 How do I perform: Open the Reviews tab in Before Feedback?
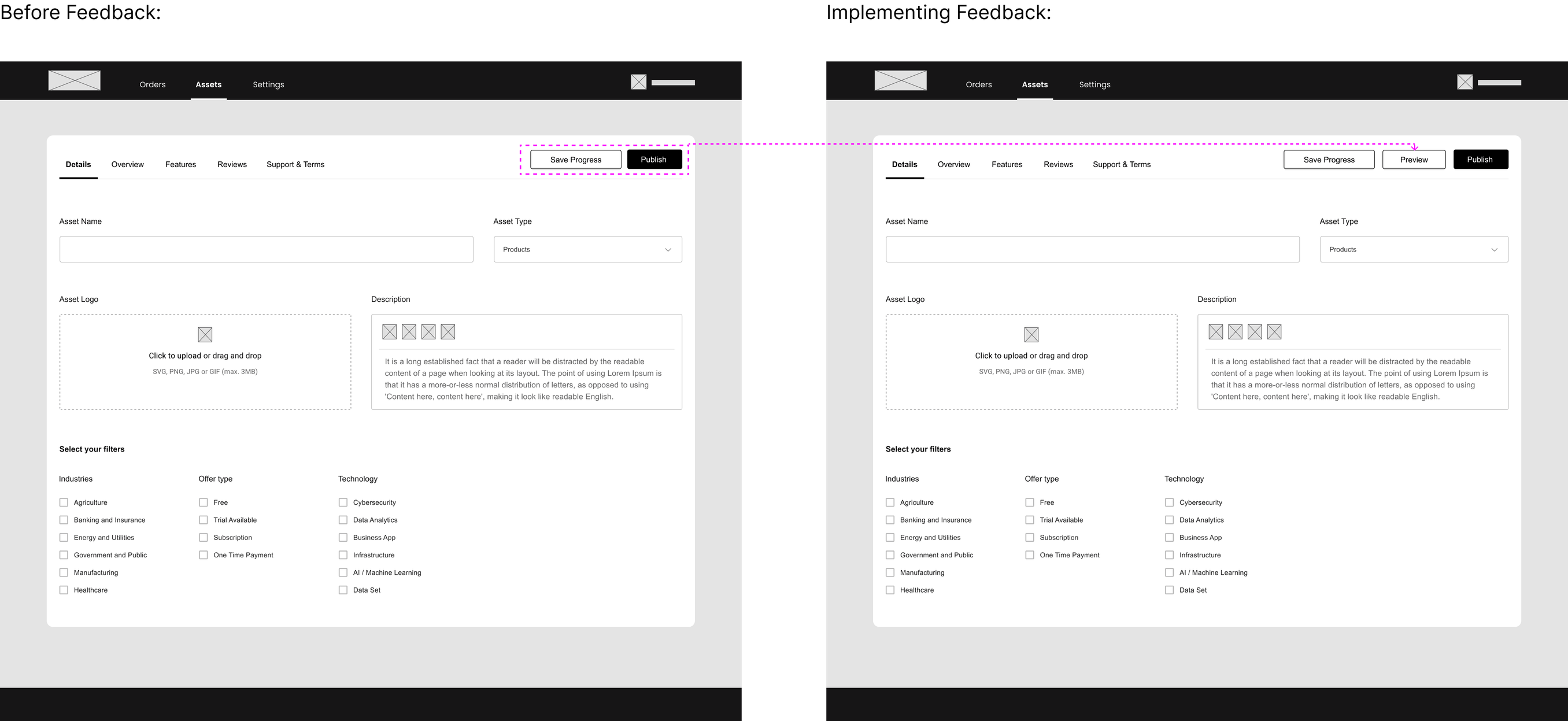[232, 164]
